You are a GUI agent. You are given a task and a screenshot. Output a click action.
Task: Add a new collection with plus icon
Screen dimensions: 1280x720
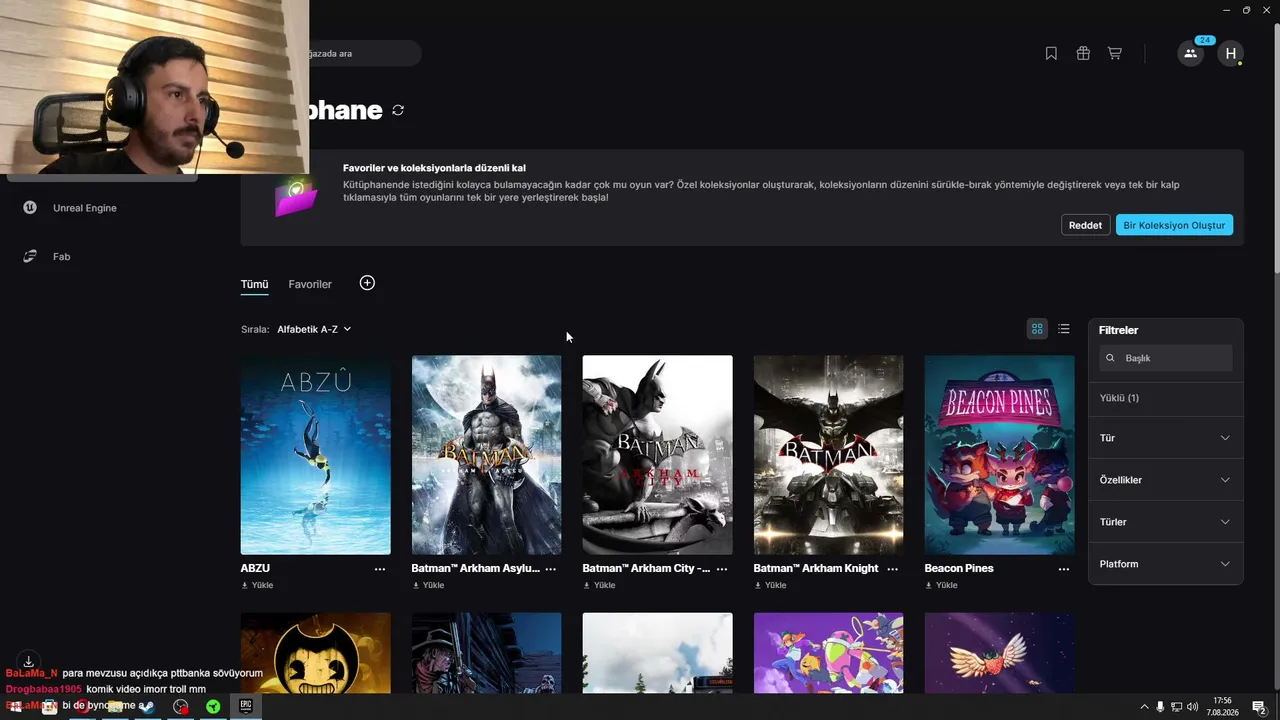(367, 283)
